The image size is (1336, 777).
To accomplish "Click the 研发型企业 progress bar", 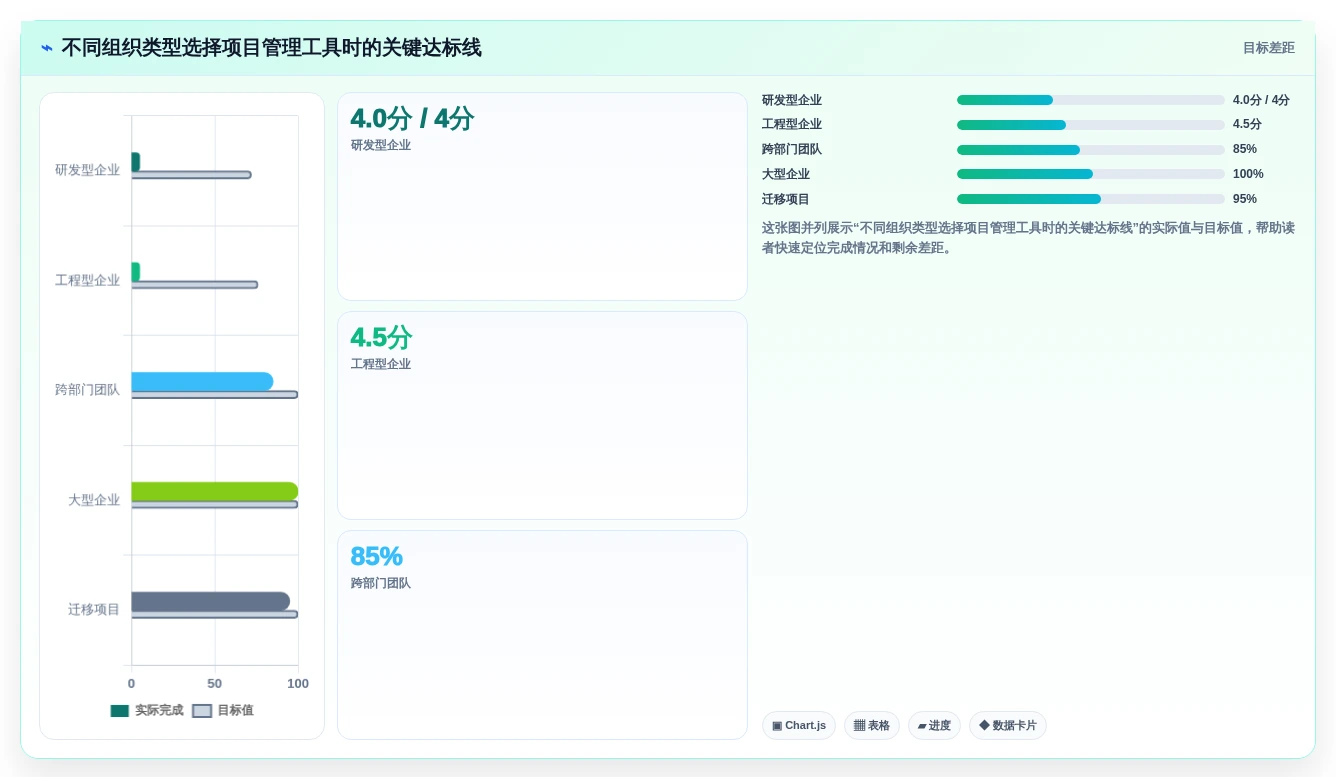I will (1091, 100).
